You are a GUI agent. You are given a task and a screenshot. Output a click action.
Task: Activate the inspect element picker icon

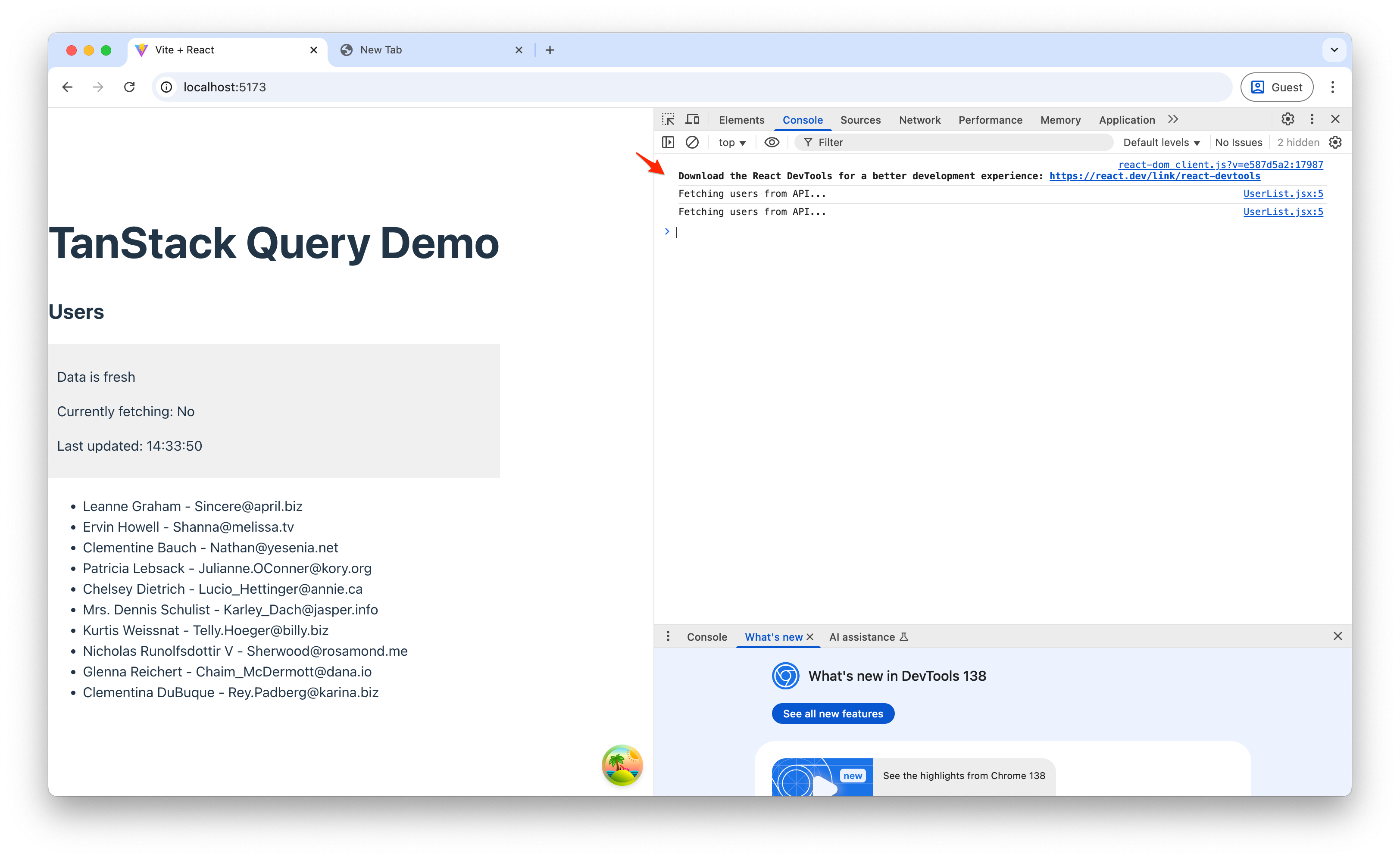[668, 119]
